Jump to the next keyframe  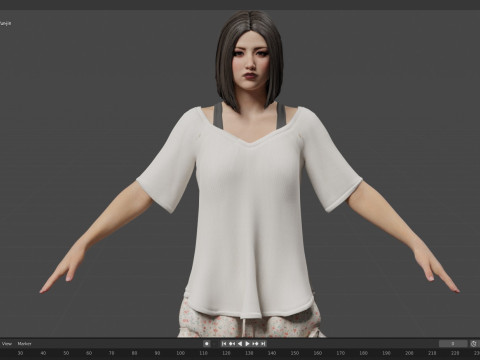coord(255,344)
